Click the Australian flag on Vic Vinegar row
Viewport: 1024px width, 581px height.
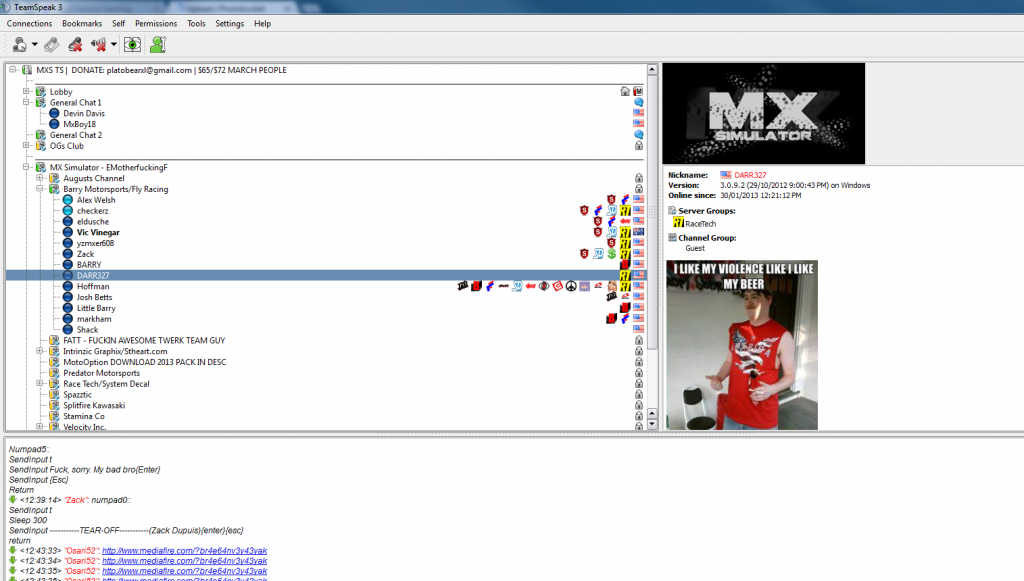(638, 232)
